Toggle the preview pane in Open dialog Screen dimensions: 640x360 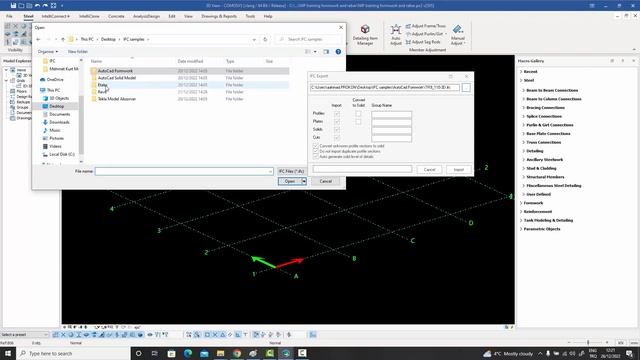point(326,51)
